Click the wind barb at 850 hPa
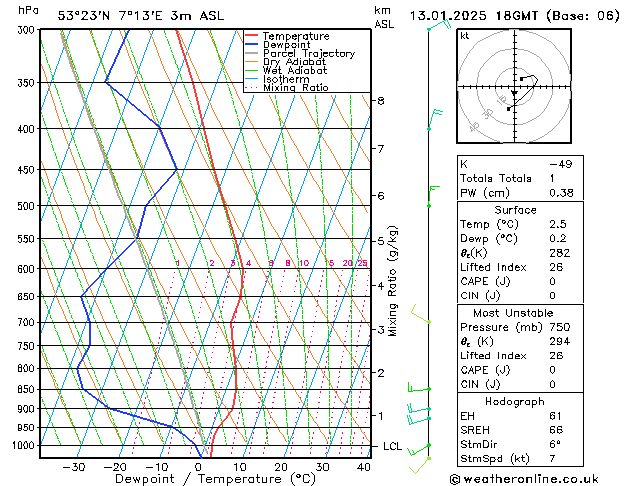Viewport: 629px width, 486px height. tap(419, 388)
